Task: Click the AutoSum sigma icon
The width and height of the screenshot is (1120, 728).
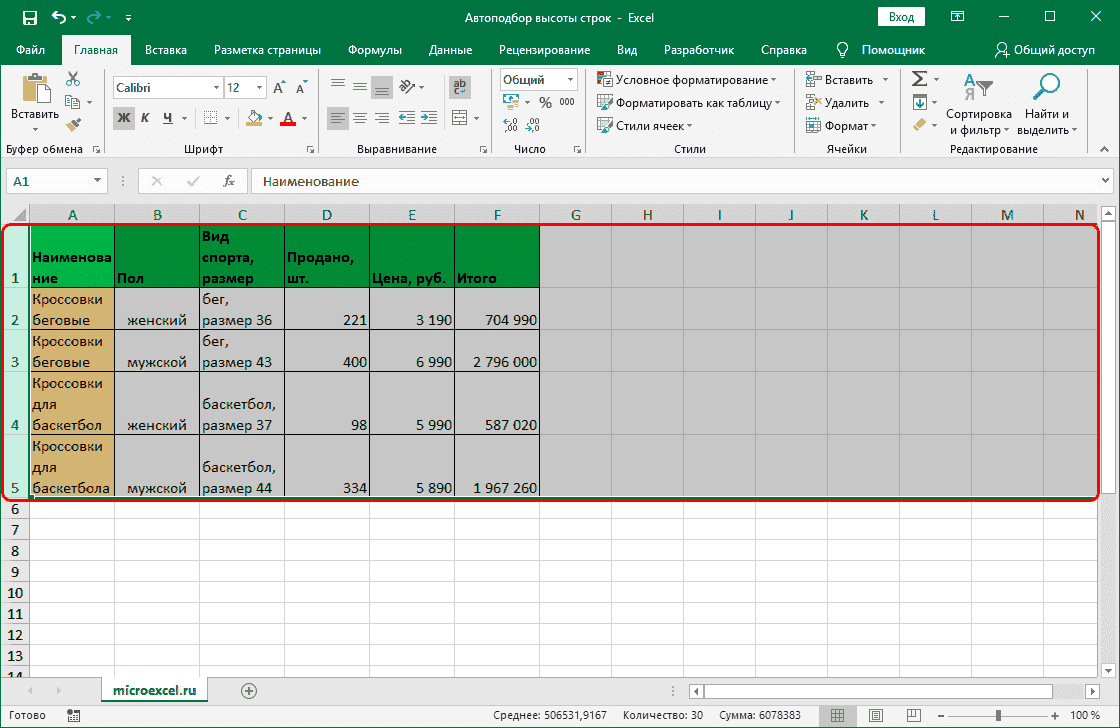Action: click(x=920, y=80)
